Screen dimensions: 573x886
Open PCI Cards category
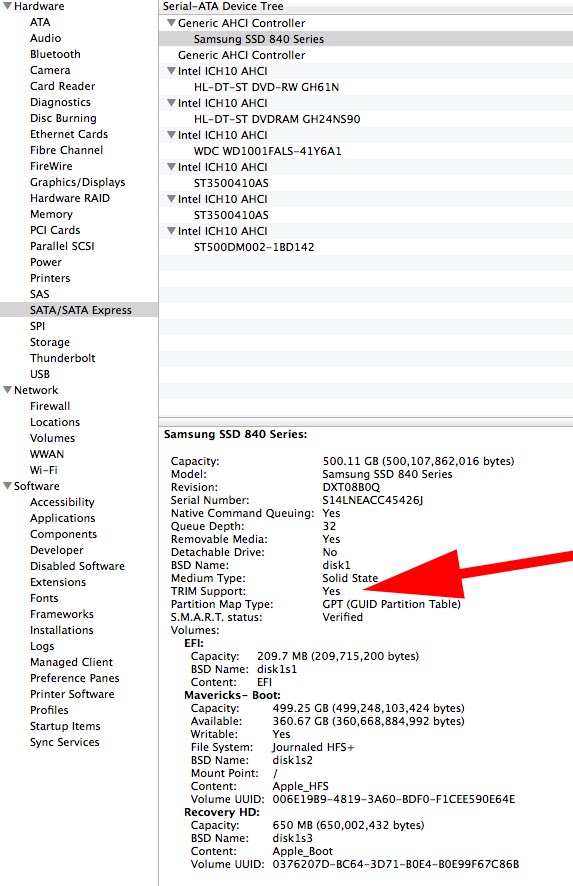click(55, 230)
